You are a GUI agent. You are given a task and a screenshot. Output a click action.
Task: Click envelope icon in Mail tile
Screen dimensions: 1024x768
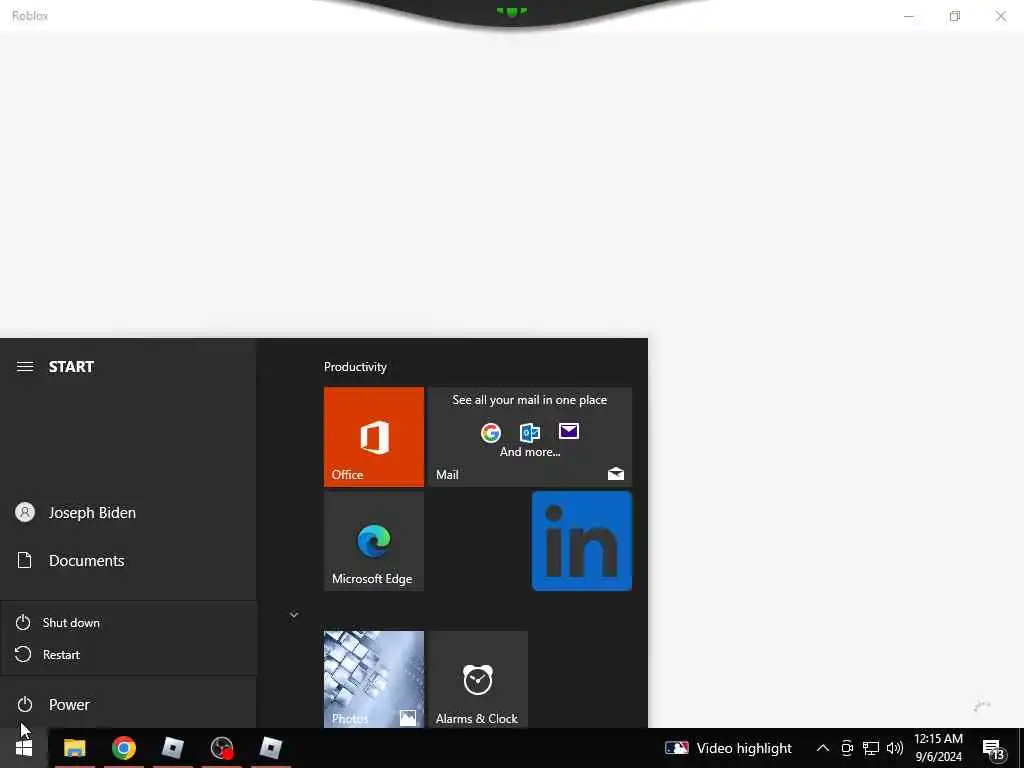[x=569, y=431]
